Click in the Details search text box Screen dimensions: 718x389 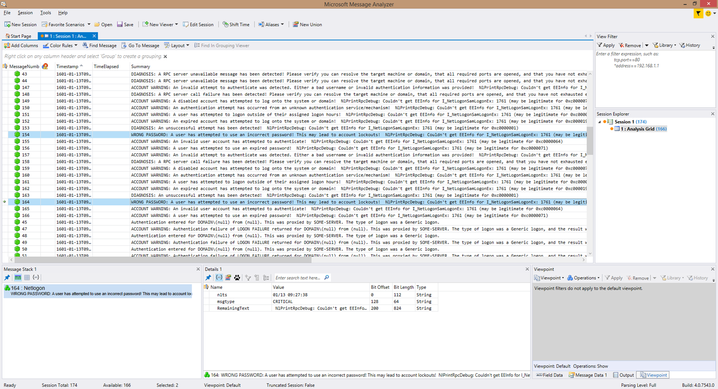[298, 278]
